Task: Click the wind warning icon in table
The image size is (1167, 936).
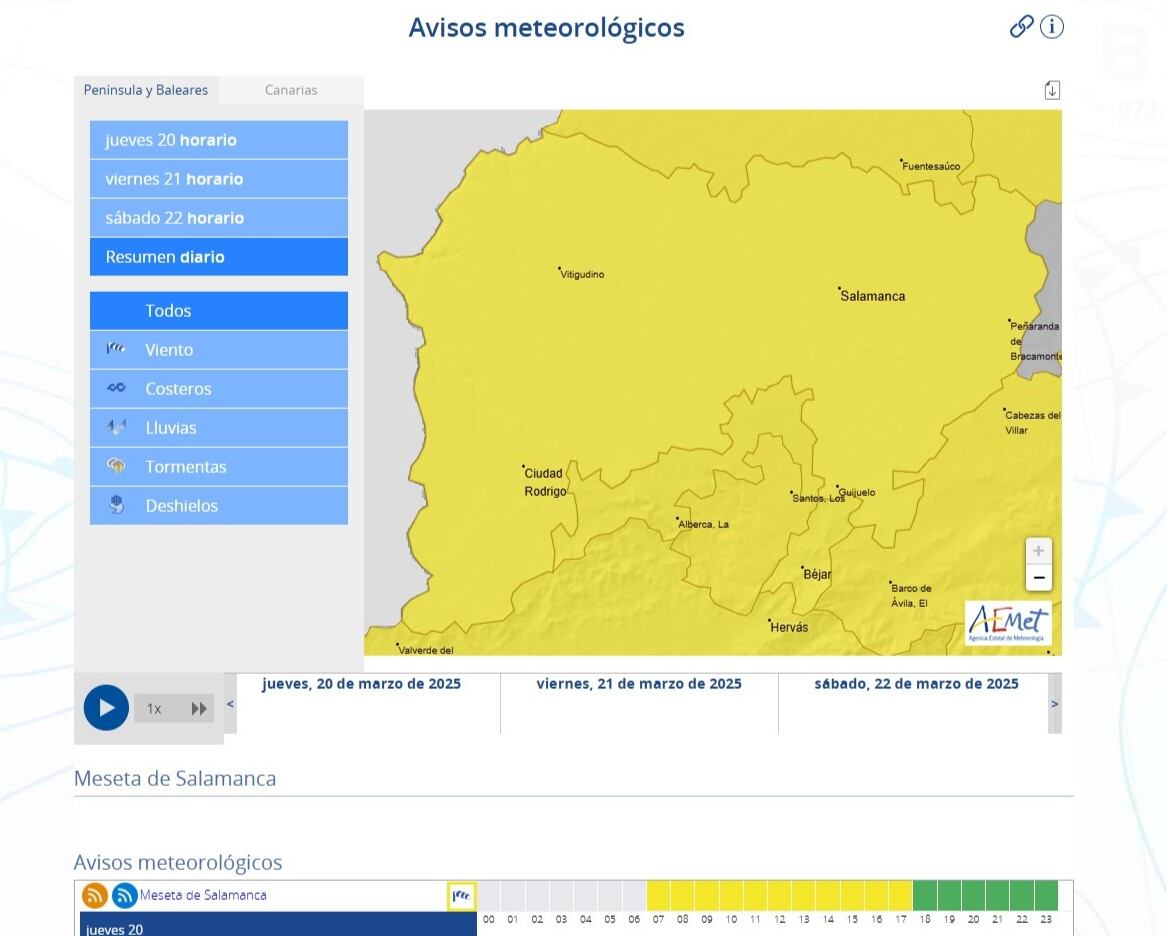Action: click(x=461, y=896)
